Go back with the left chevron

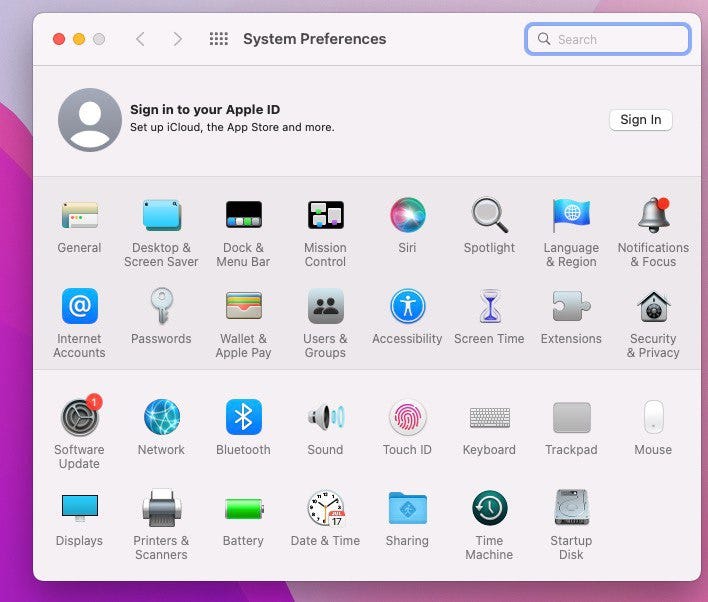pyautogui.click(x=140, y=39)
